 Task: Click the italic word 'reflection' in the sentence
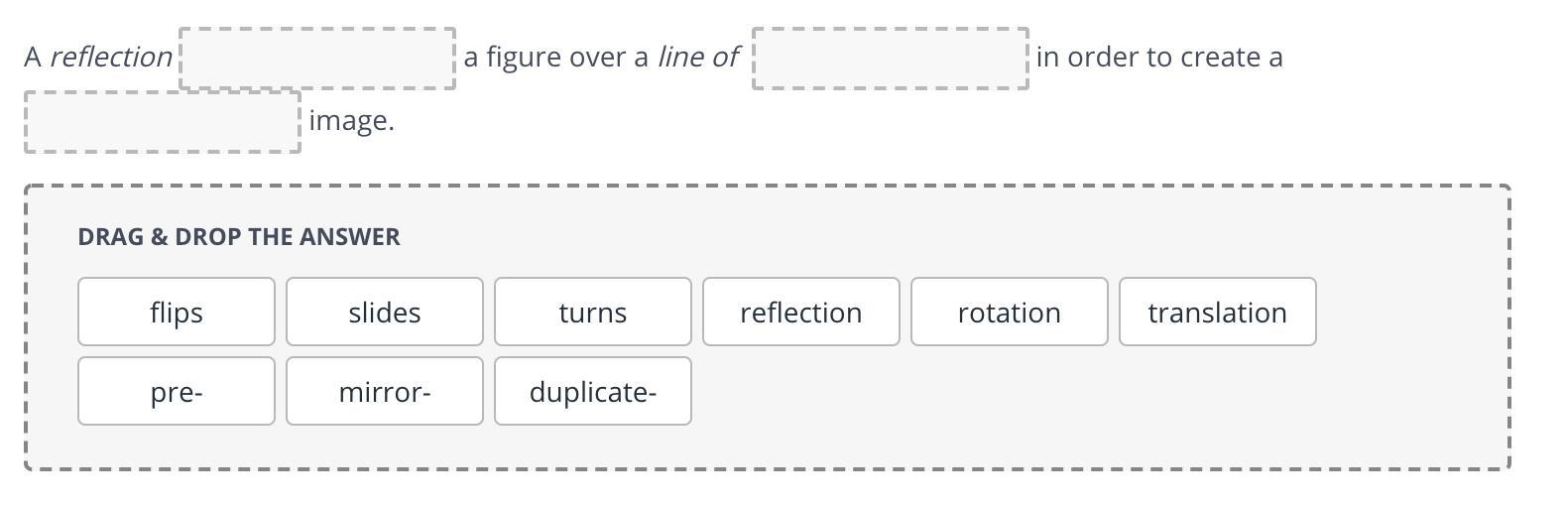(x=111, y=58)
